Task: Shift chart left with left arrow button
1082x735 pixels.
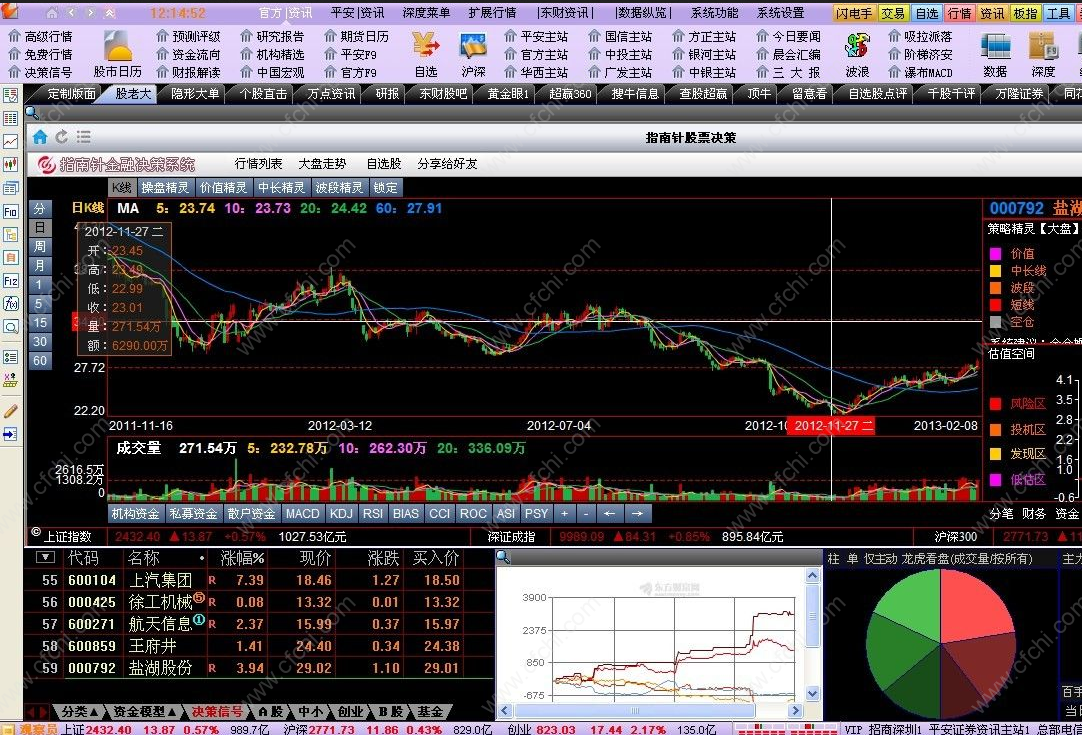Action: point(609,513)
